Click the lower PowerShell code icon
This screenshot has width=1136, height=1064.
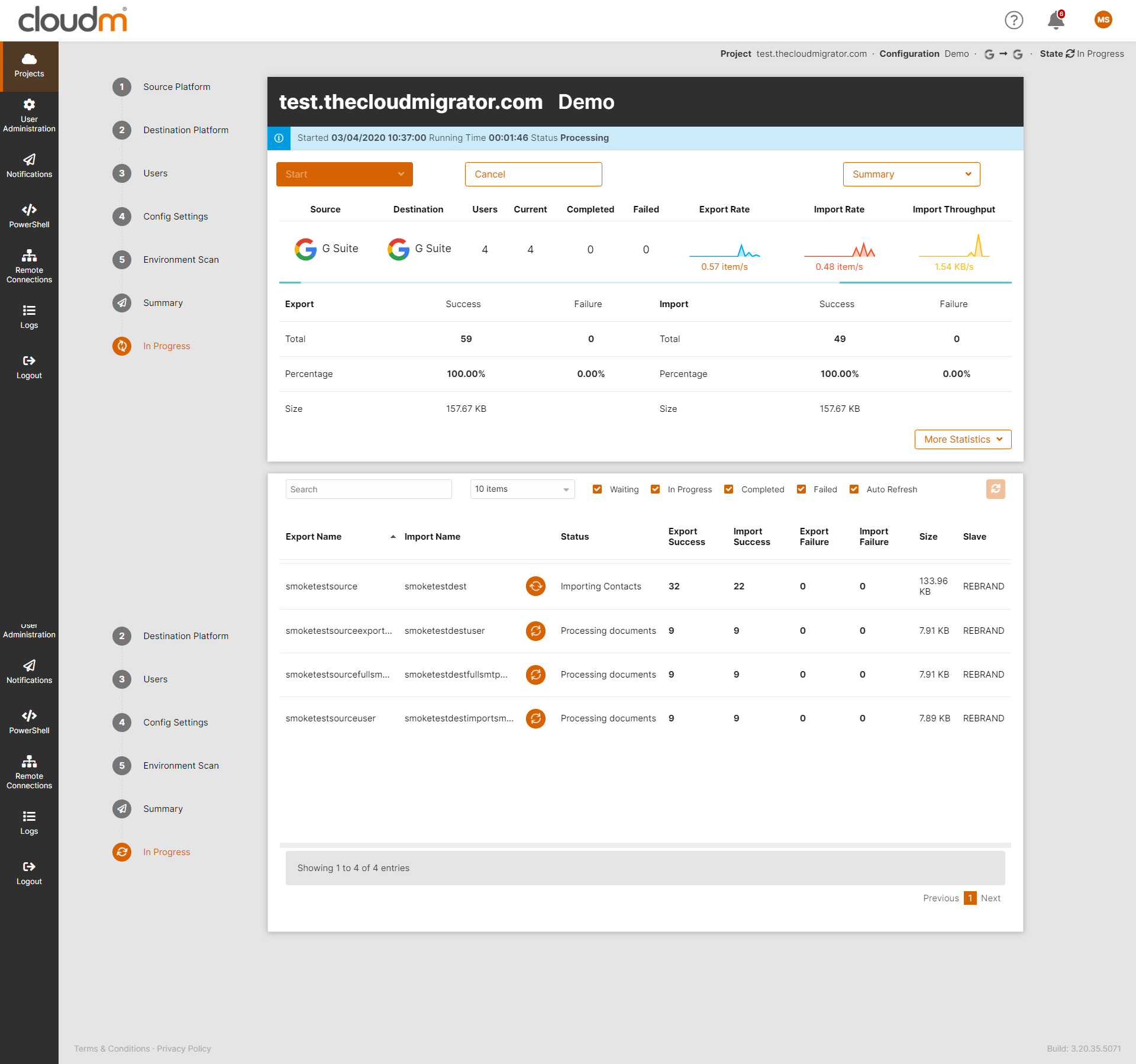point(29,716)
